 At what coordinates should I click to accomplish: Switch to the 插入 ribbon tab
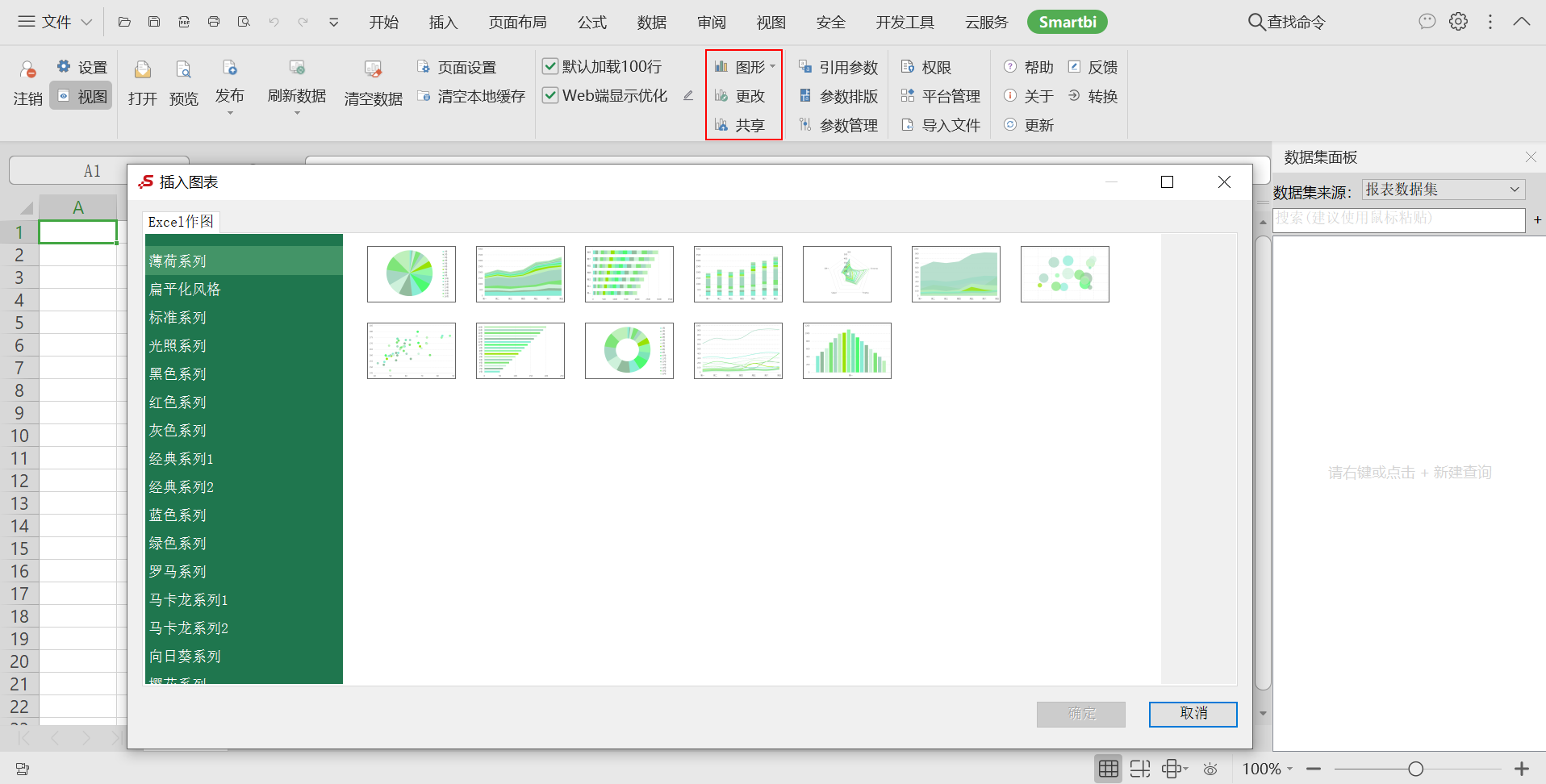point(443,23)
